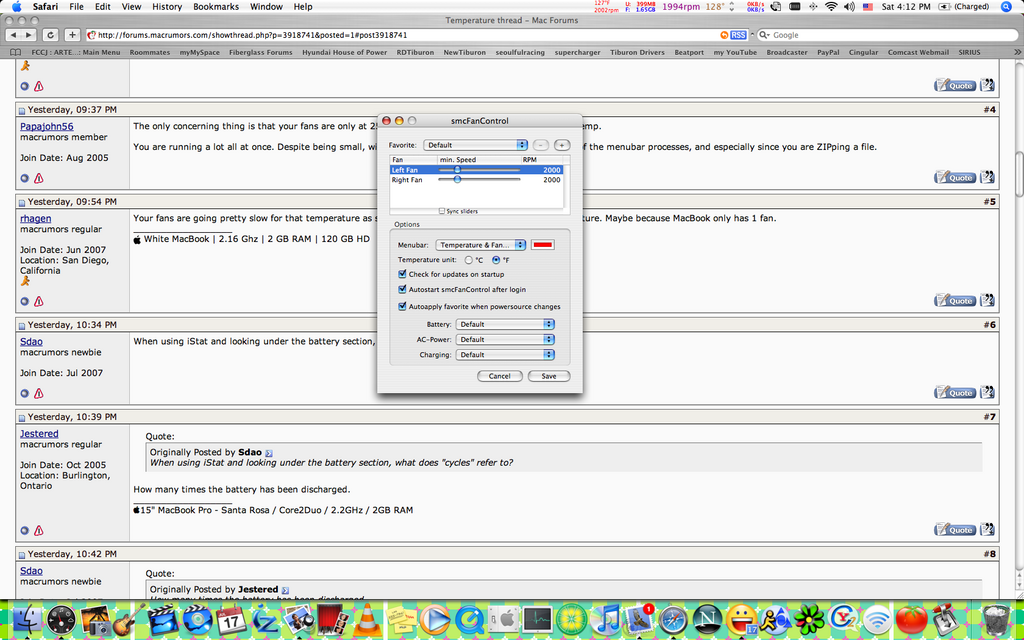Open iCal calendar icon in Dock
1024x640 pixels.
point(230,619)
